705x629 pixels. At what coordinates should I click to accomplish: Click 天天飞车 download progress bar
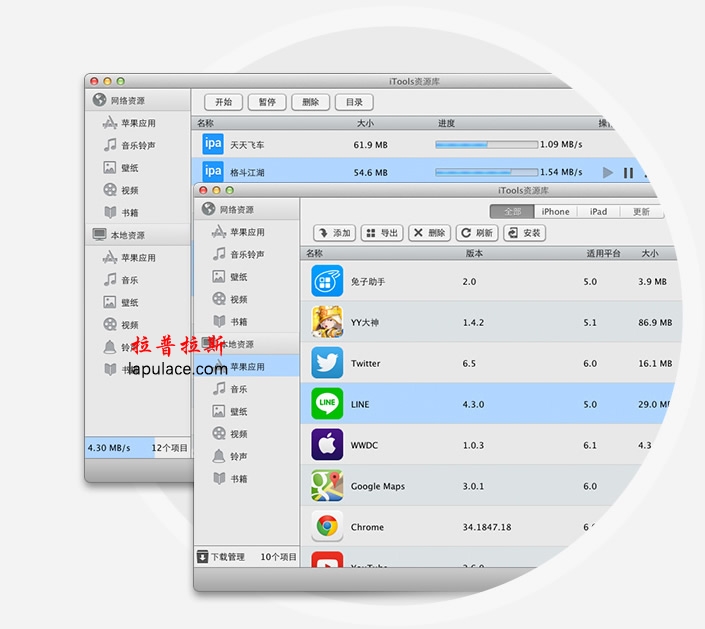486,144
